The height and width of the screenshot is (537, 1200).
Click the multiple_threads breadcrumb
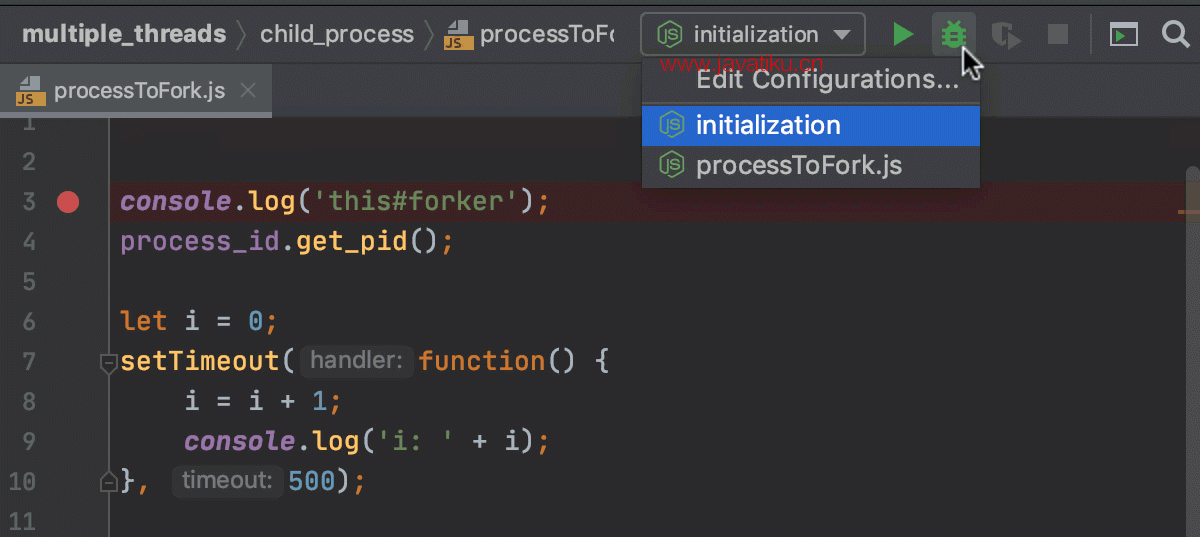click(124, 35)
